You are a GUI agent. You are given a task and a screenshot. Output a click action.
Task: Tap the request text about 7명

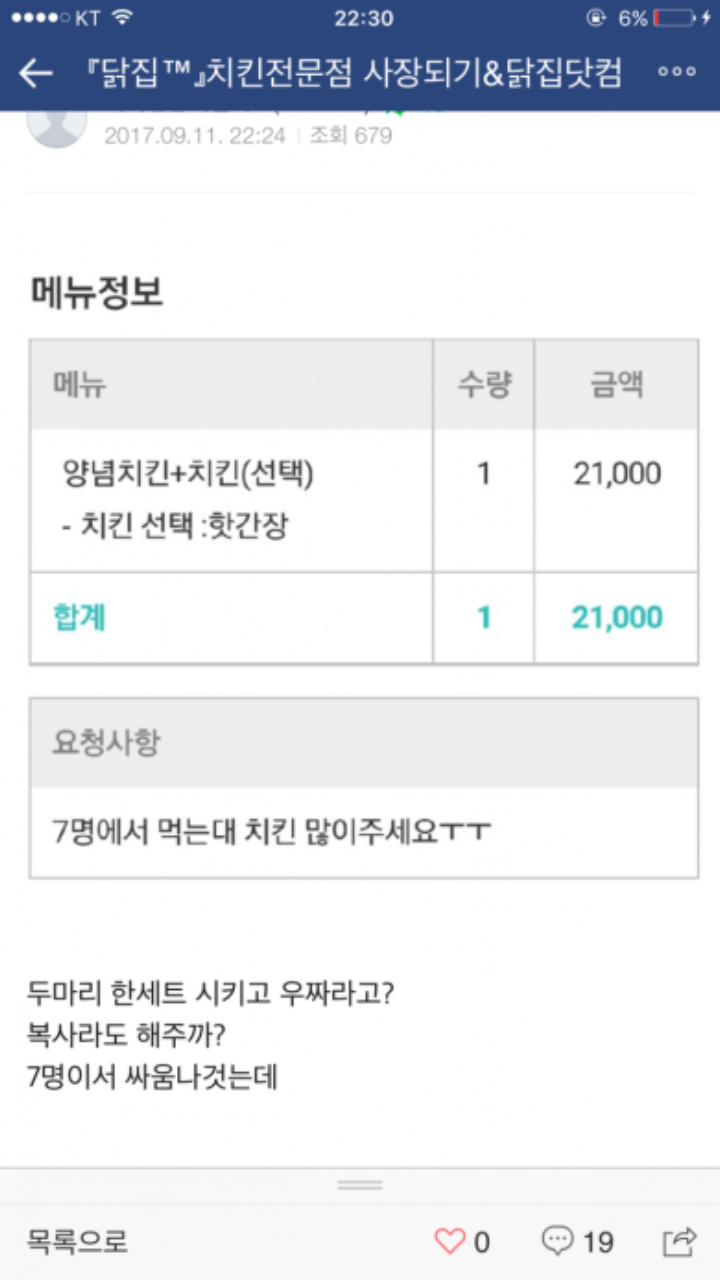point(272,832)
